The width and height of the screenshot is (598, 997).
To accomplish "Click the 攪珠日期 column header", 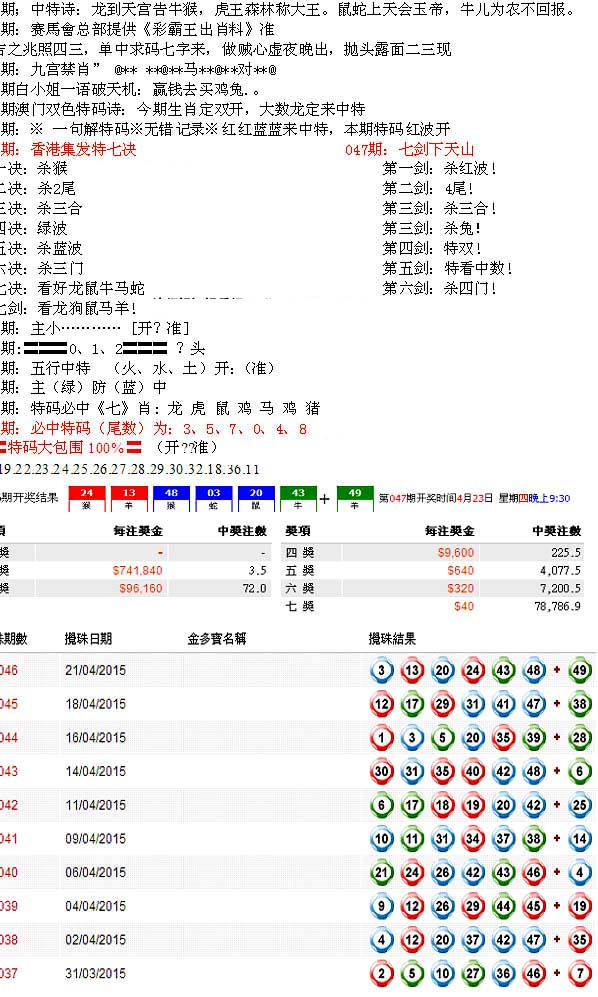I will pos(88,638).
